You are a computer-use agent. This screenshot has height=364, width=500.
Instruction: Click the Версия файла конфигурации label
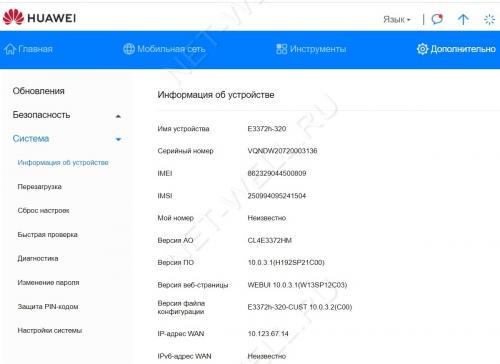click(x=181, y=307)
